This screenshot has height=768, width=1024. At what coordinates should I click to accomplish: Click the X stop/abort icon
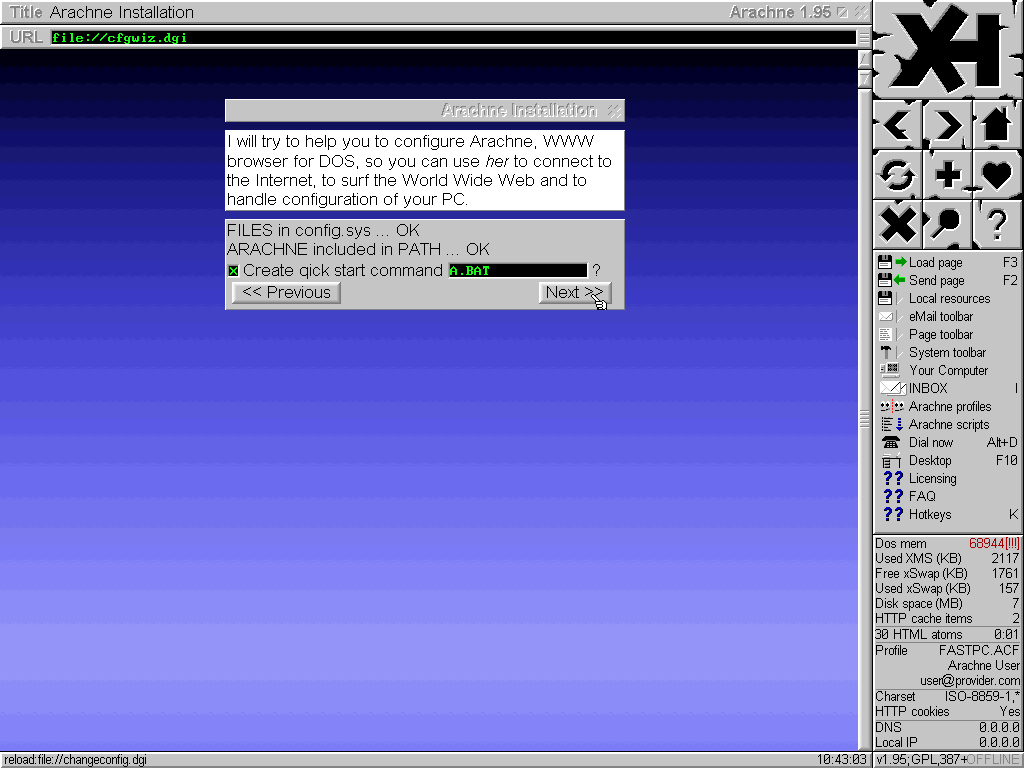pos(898,224)
